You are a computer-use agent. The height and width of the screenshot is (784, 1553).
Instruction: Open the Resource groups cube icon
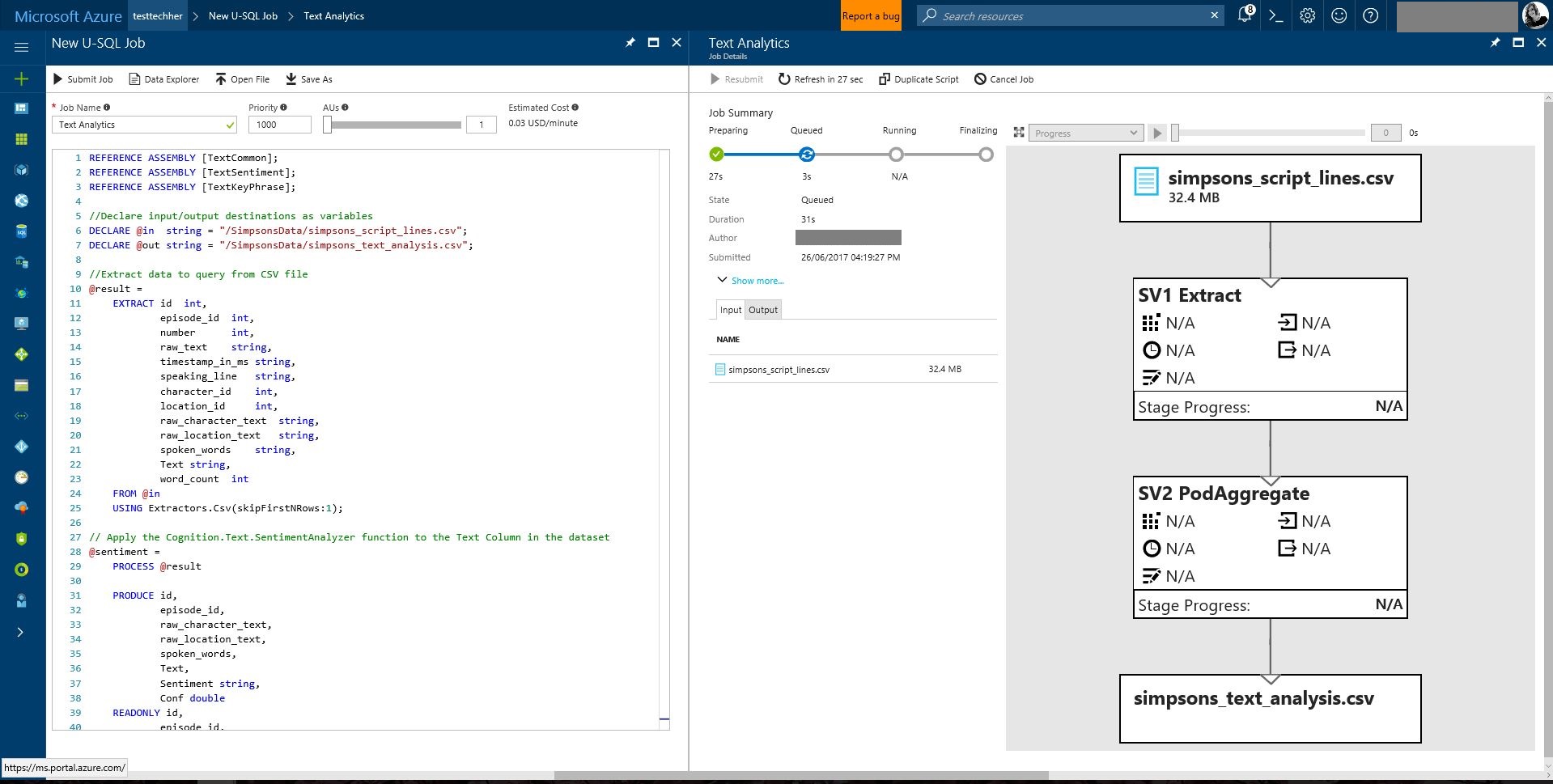click(x=22, y=170)
